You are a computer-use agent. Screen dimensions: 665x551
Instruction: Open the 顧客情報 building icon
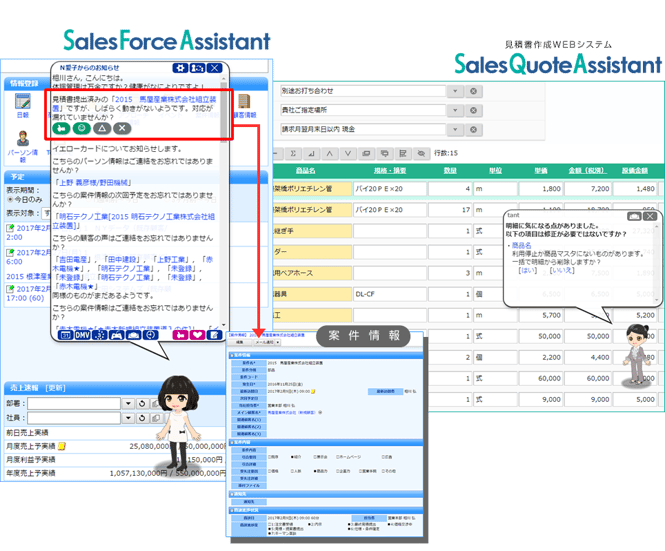point(244,101)
